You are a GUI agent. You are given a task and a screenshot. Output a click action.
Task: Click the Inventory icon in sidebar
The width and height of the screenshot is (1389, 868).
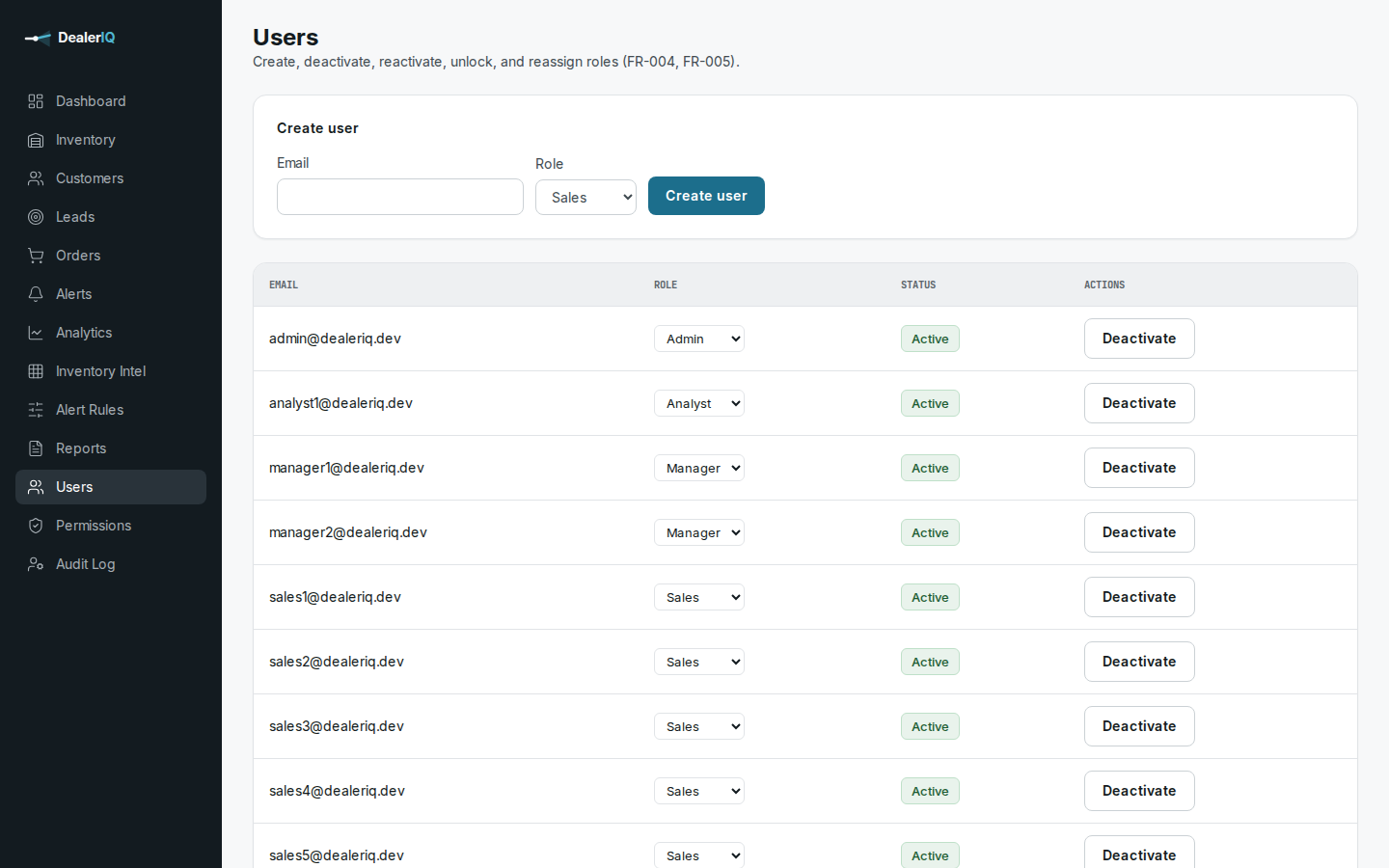tap(36, 140)
